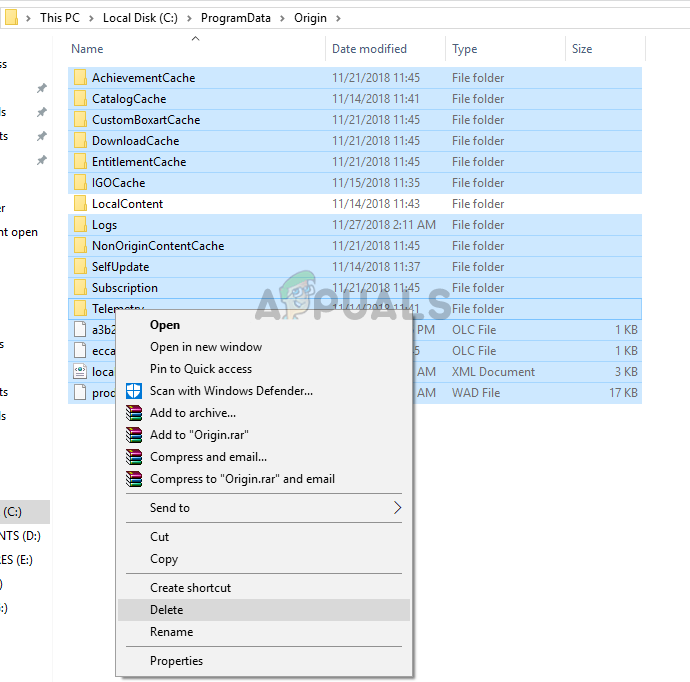The height and width of the screenshot is (682, 690).
Task: Choose Open in new window
Action: pyautogui.click(x=264, y=347)
